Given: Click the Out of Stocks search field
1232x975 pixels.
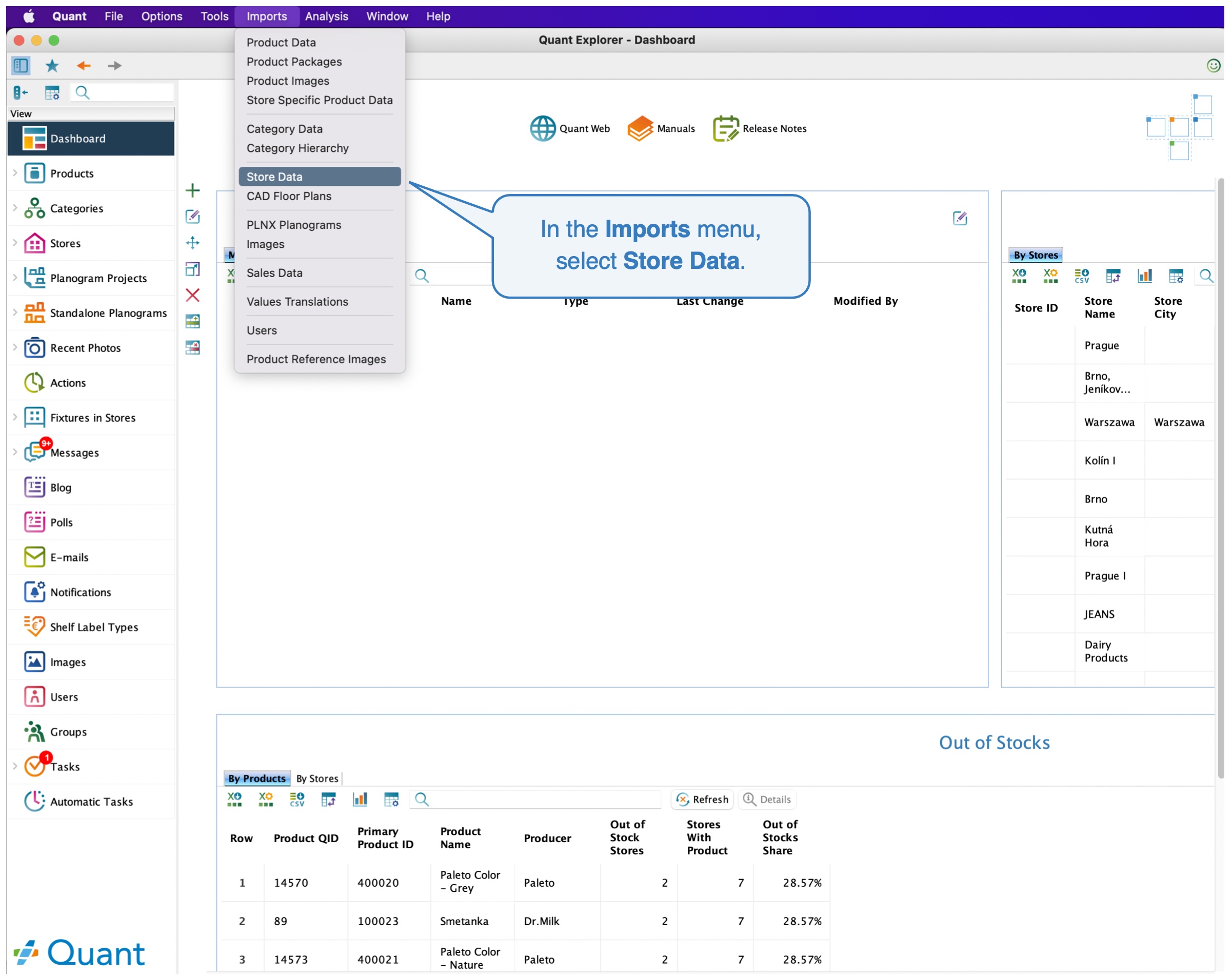Looking at the screenshot, I should pyautogui.click(x=535, y=800).
